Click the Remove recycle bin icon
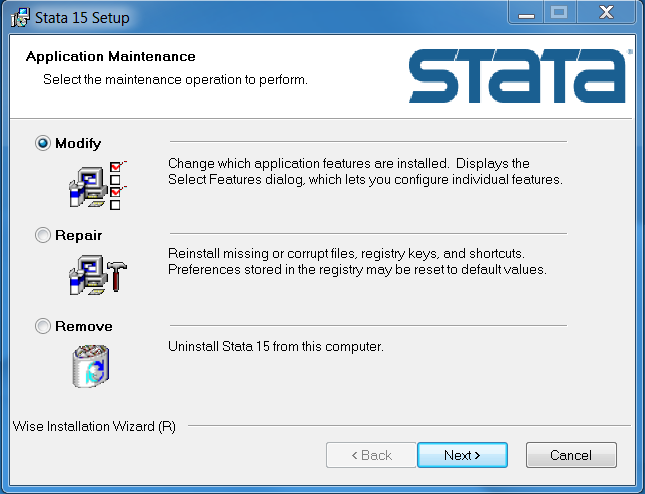The image size is (645, 494). 91,366
